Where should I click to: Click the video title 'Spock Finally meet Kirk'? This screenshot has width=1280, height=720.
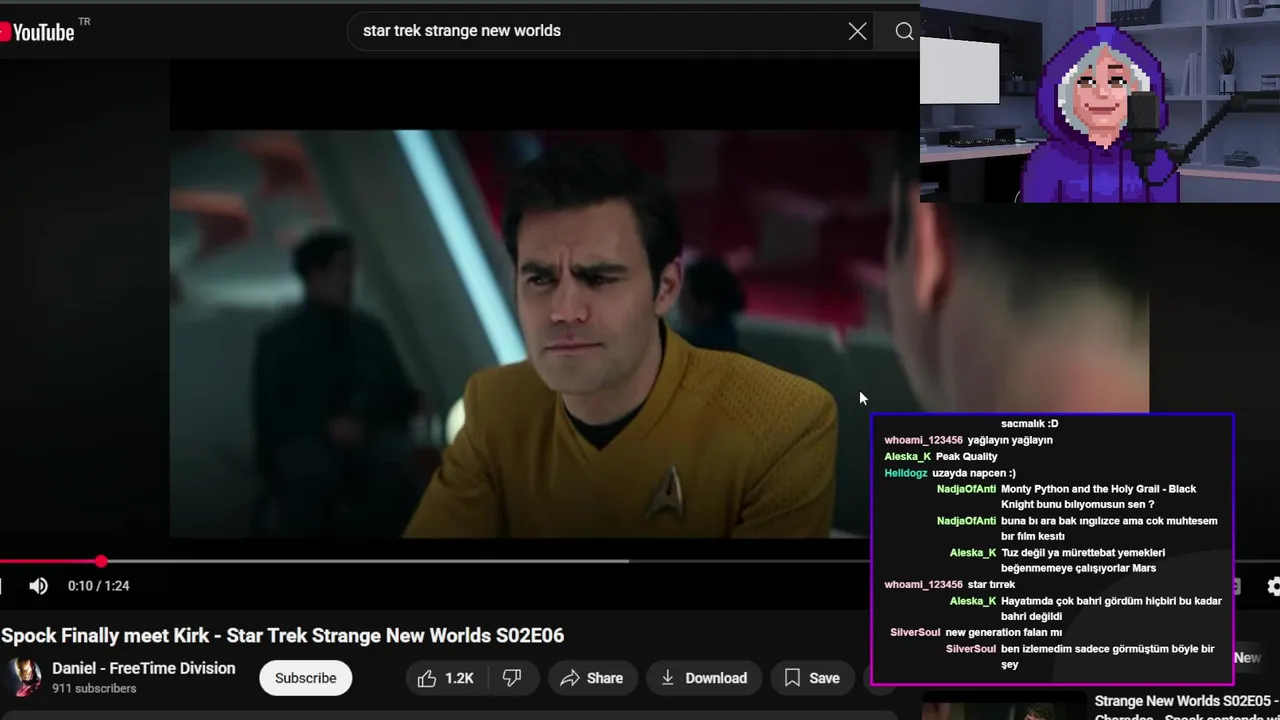(283, 635)
